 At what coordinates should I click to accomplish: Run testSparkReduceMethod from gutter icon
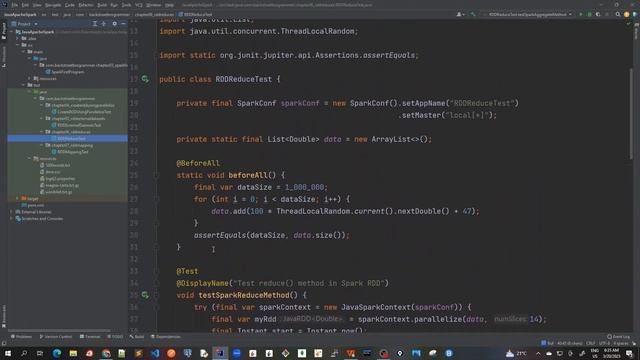coord(145,295)
